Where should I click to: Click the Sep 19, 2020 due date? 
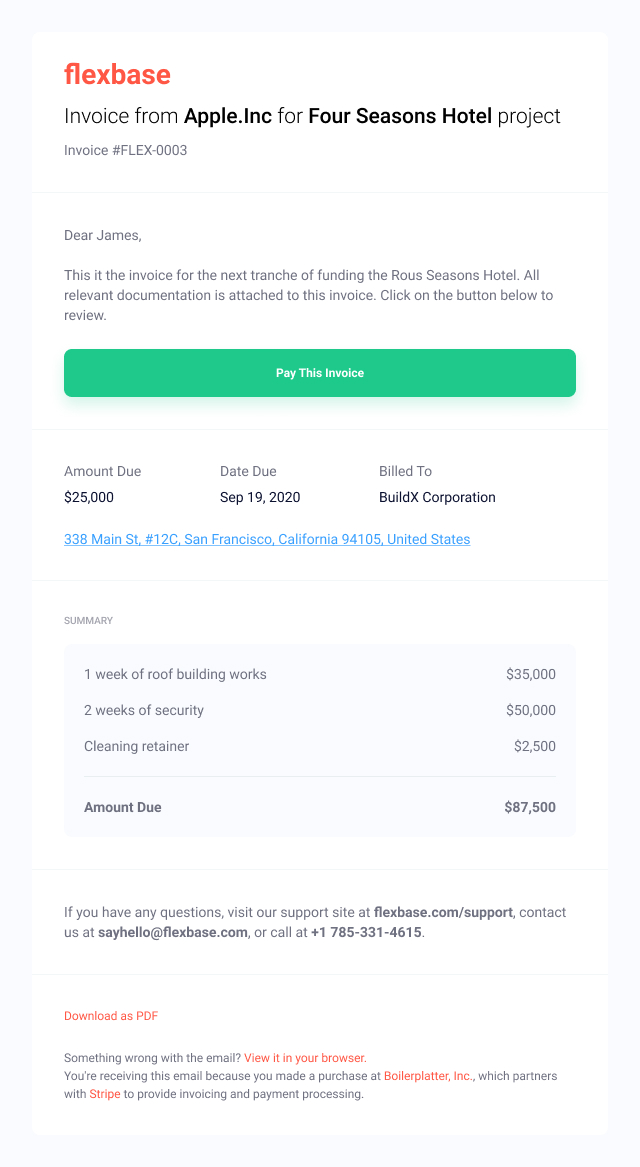coord(260,497)
